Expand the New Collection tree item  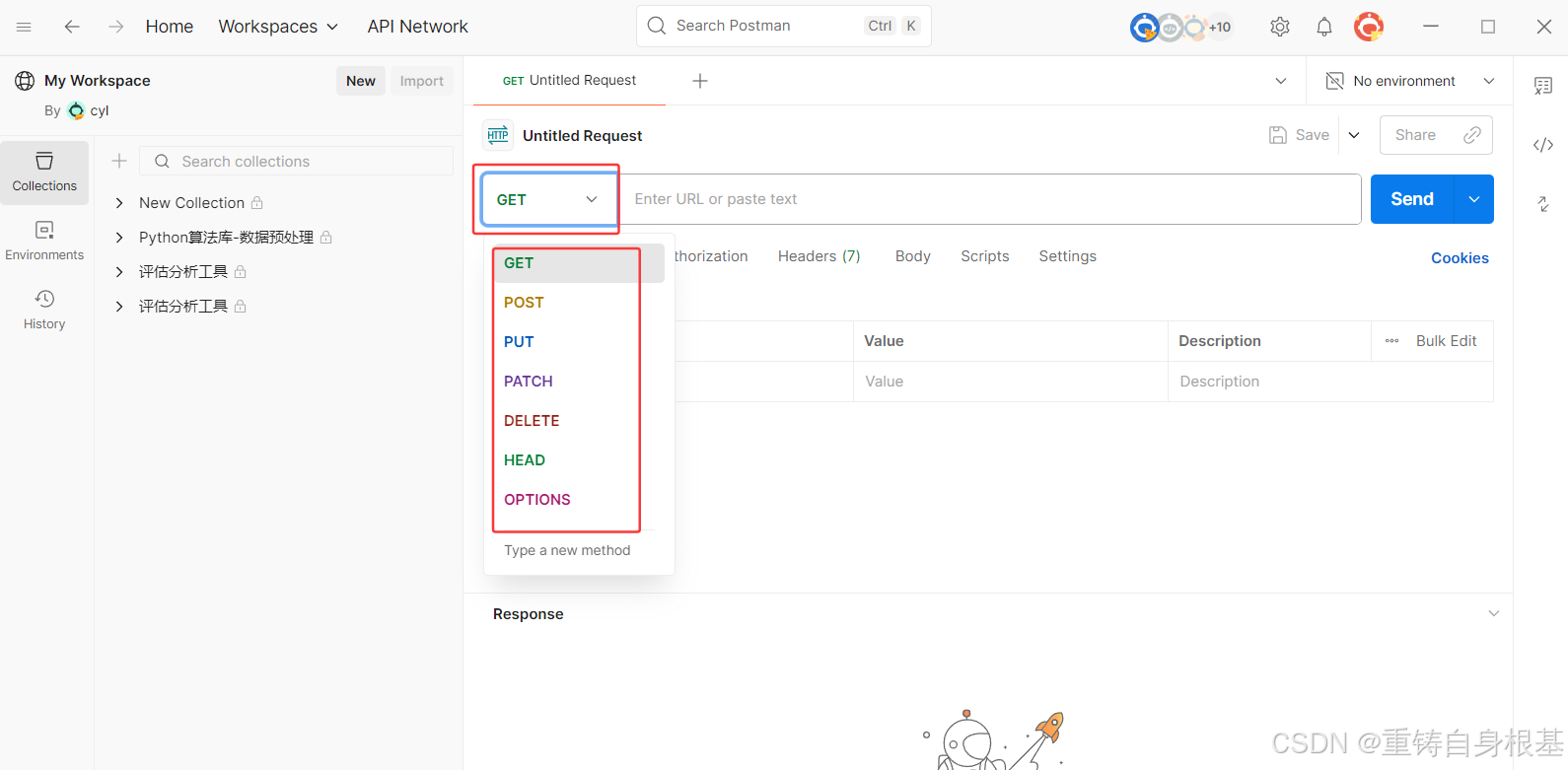coord(119,203)
